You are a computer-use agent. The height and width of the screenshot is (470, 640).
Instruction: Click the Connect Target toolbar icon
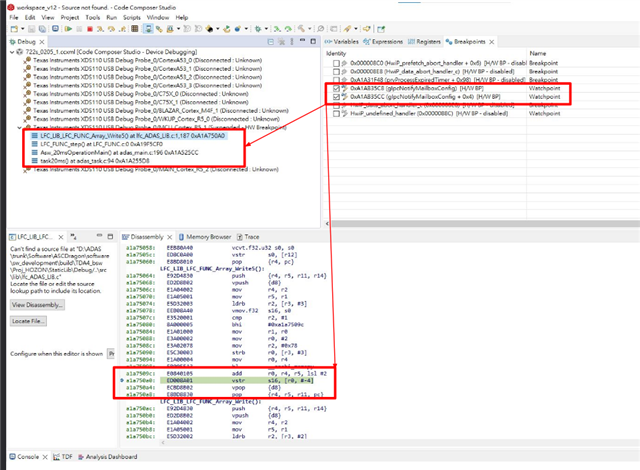click(55, 29)
